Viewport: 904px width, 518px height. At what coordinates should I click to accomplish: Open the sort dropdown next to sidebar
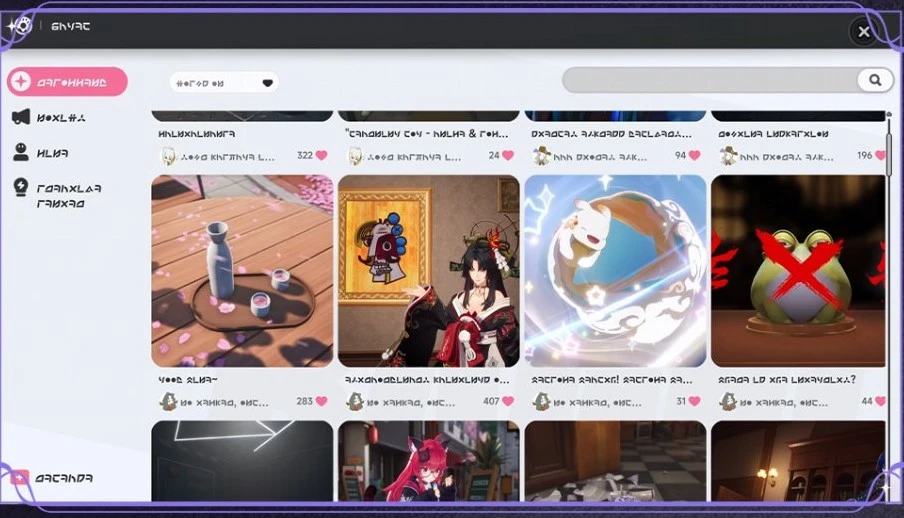point(224,83)
